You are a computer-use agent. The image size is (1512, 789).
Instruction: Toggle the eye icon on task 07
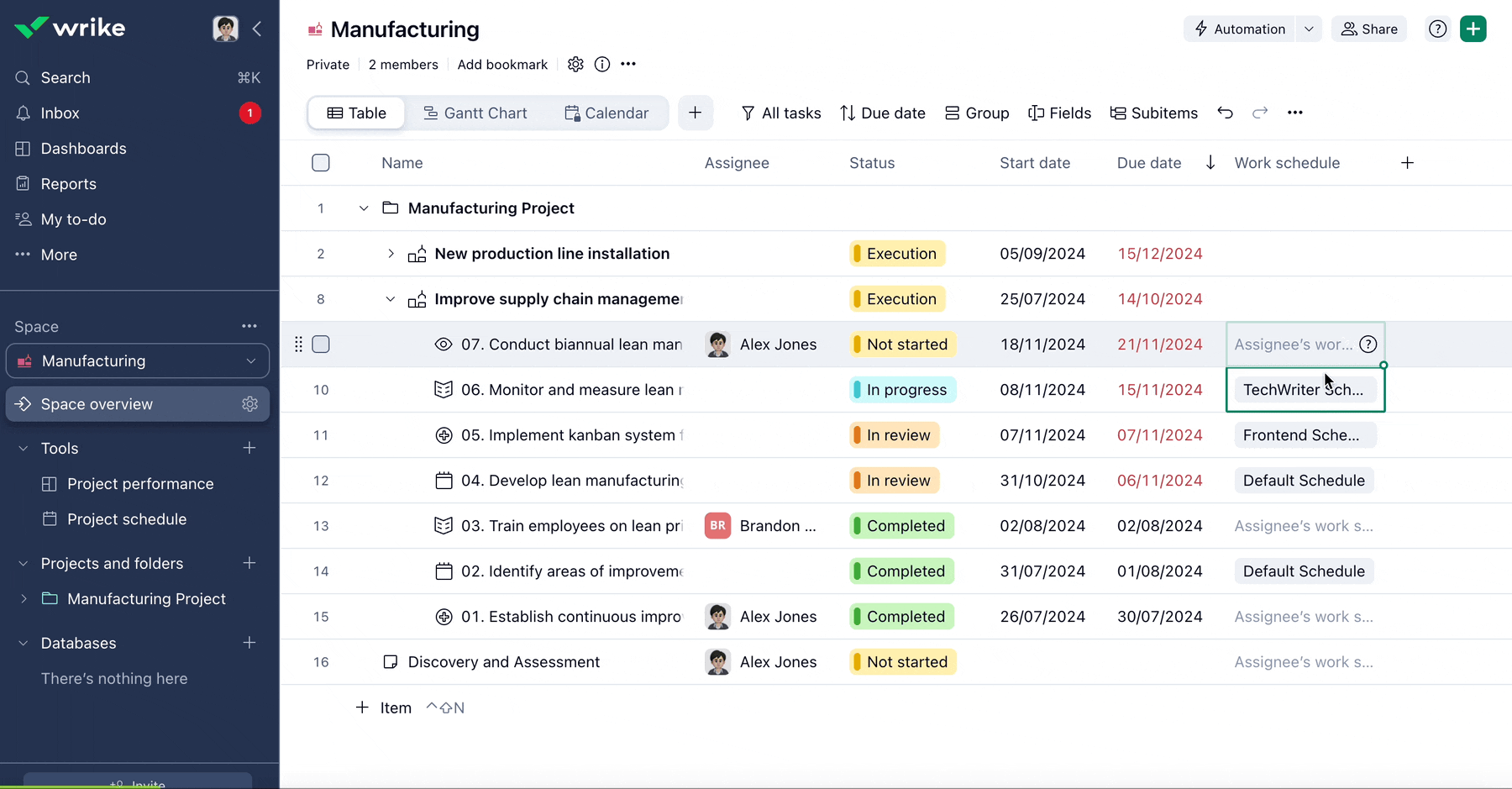[443, 344]
